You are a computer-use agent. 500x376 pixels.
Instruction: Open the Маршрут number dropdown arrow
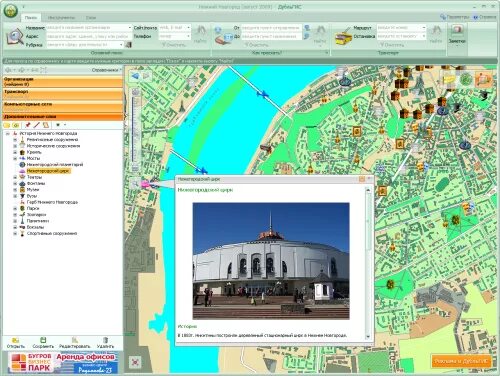click(x=424, y=27)
